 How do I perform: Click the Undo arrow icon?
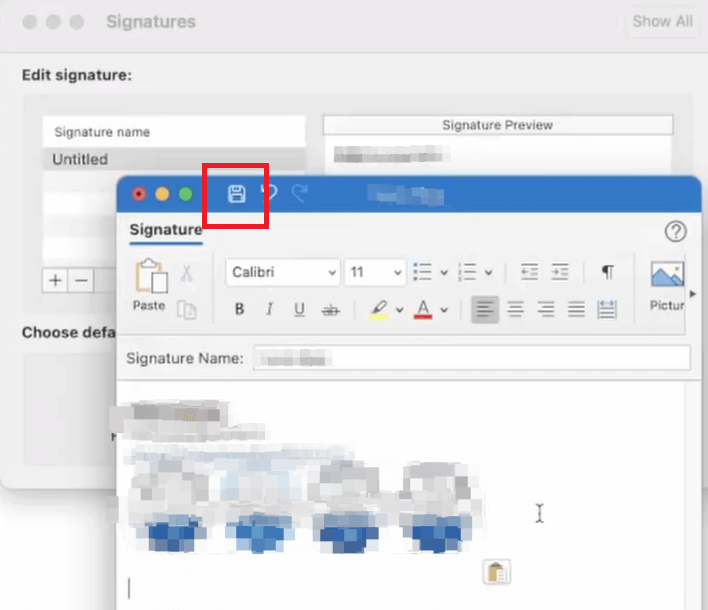(x=268, y=194)
